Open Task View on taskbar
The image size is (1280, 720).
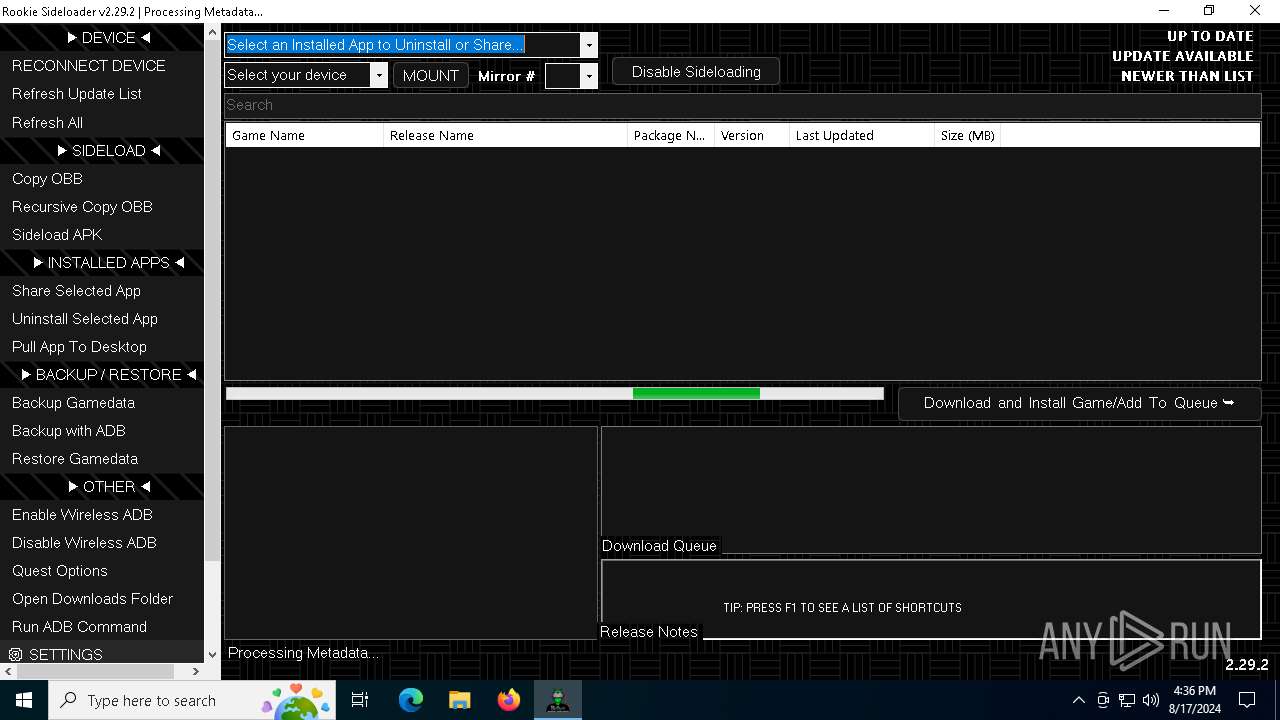tap(360, 700)
